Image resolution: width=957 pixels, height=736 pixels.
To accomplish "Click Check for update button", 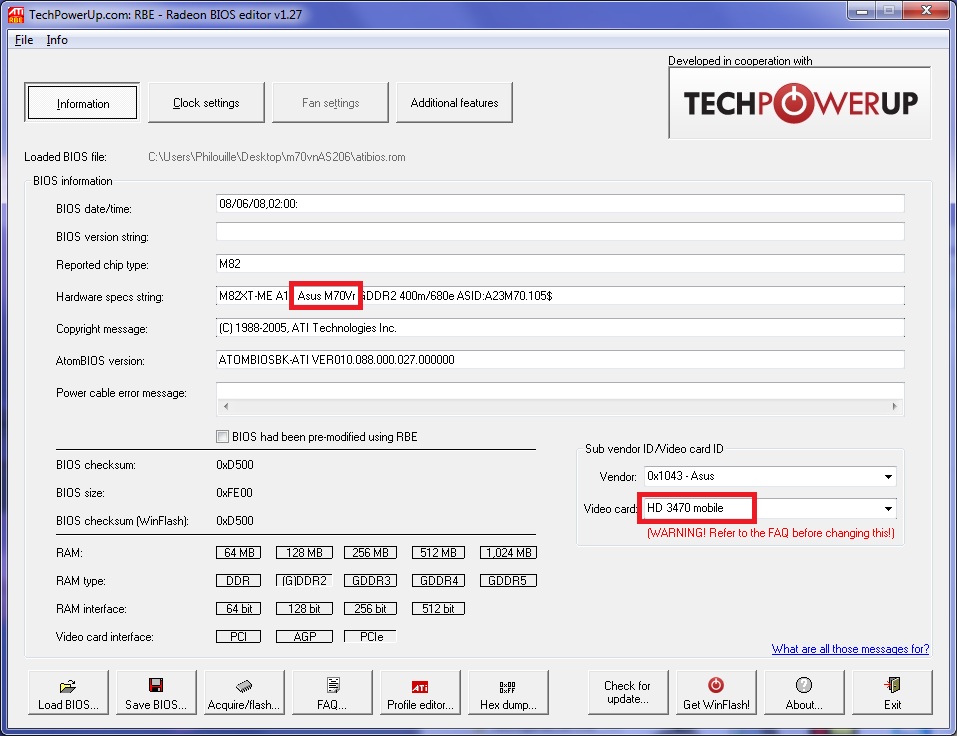I will pyautogui.click(x=627, y=692).
